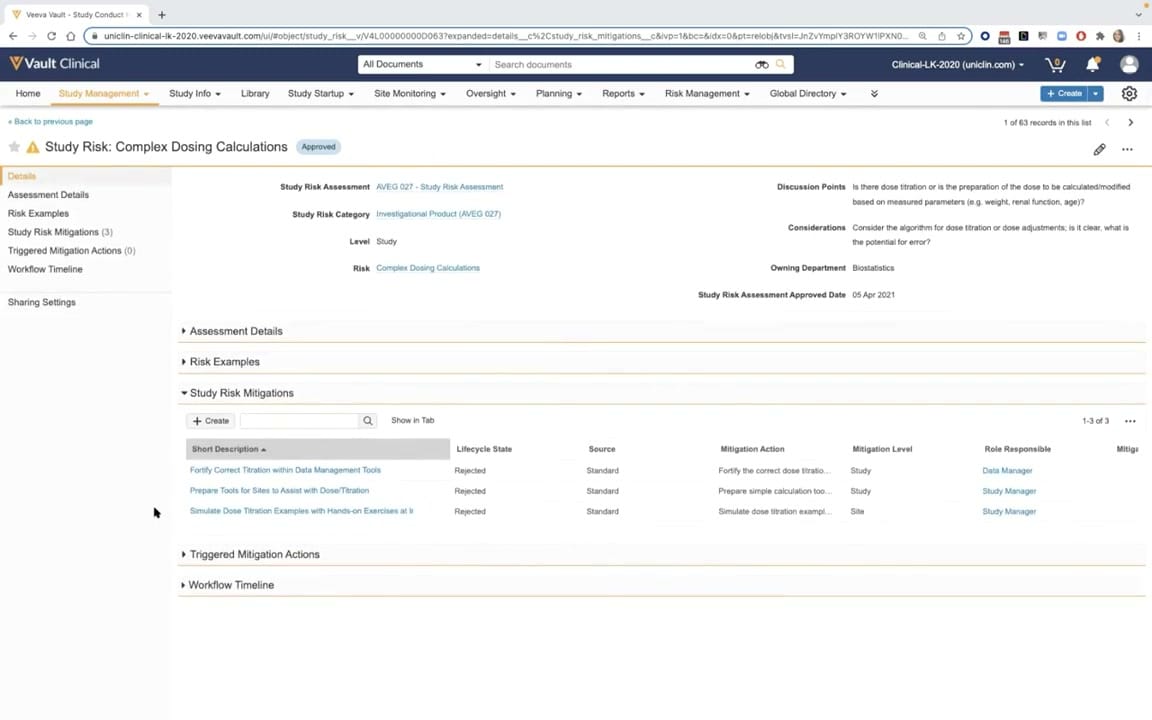The height and width of the screenshot is (720, 1152).
Task: Sort by Short Description column header
Action: (x=317, y=449)
